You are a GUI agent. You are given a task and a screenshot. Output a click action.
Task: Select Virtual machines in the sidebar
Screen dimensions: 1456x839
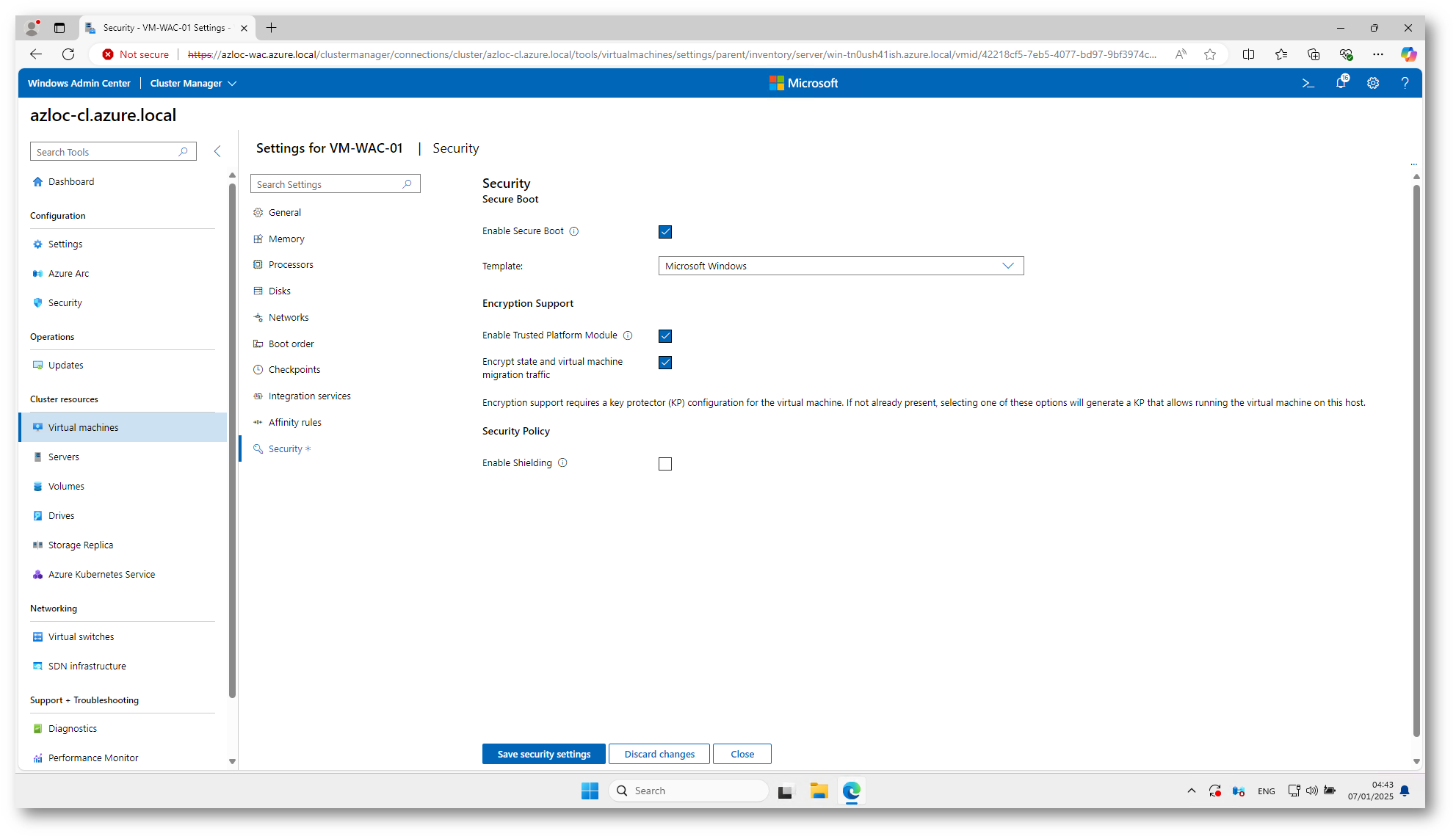point(123,427)
